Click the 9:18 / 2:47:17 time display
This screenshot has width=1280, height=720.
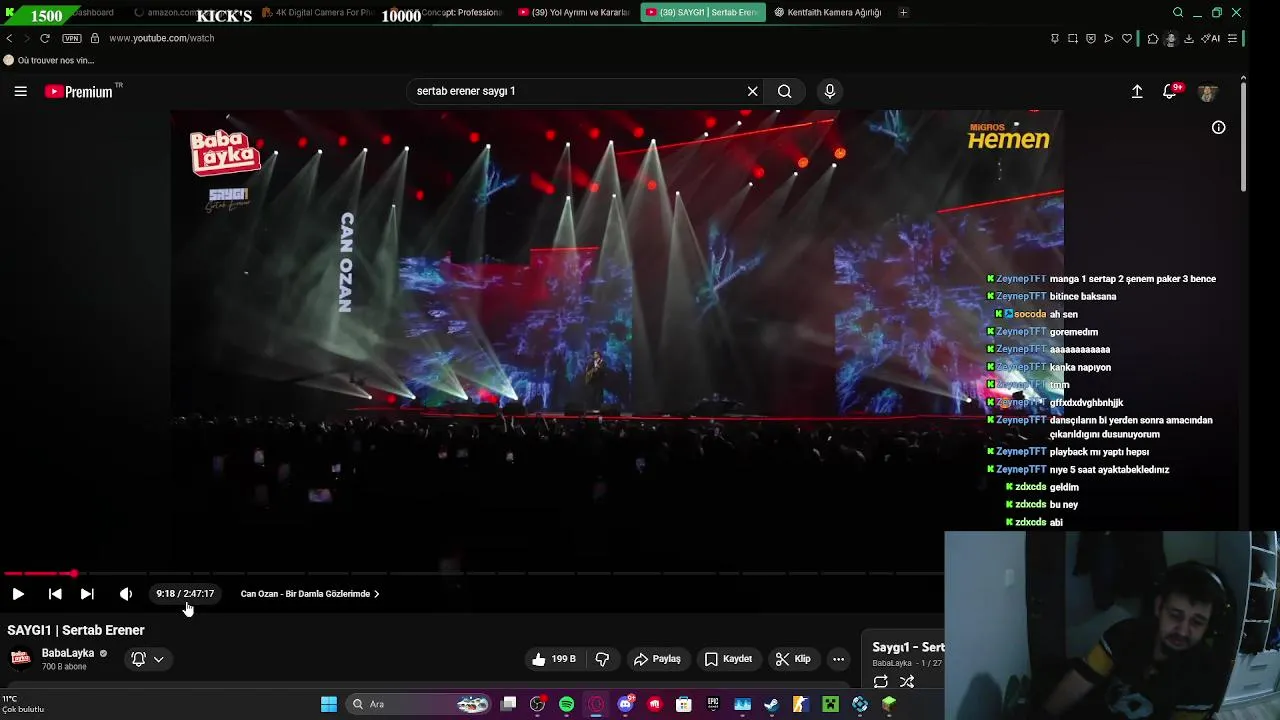click(x=185, y=594)
